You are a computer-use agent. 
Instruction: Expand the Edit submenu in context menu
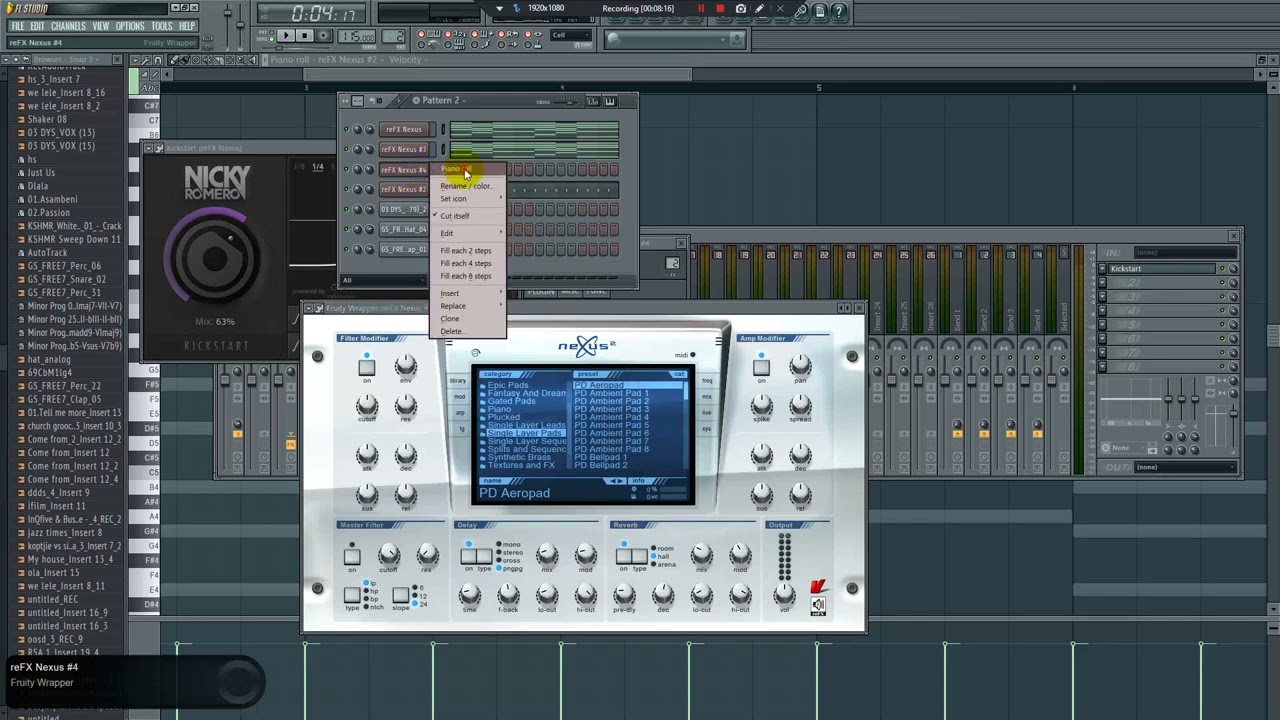[467, 233]
